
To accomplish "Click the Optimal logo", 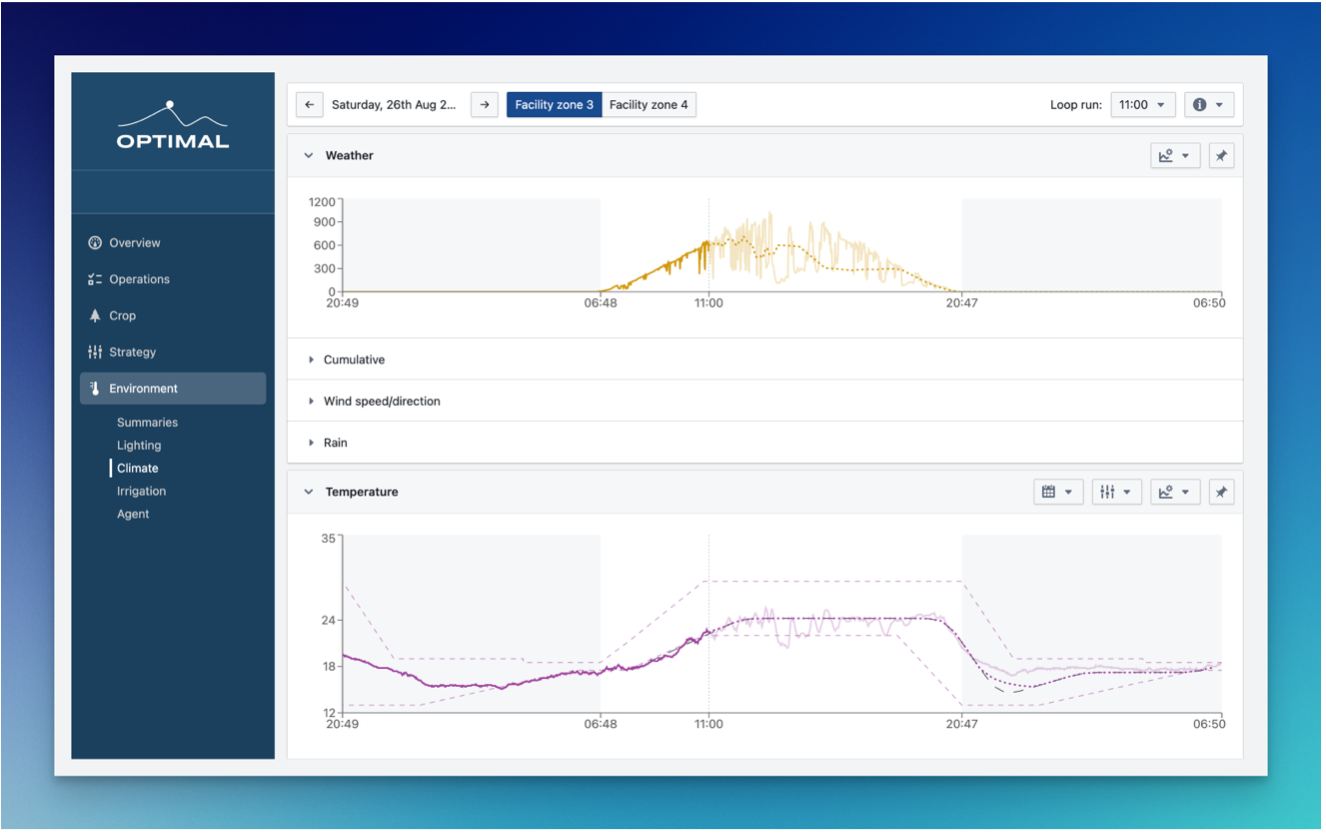I will 172,126.
